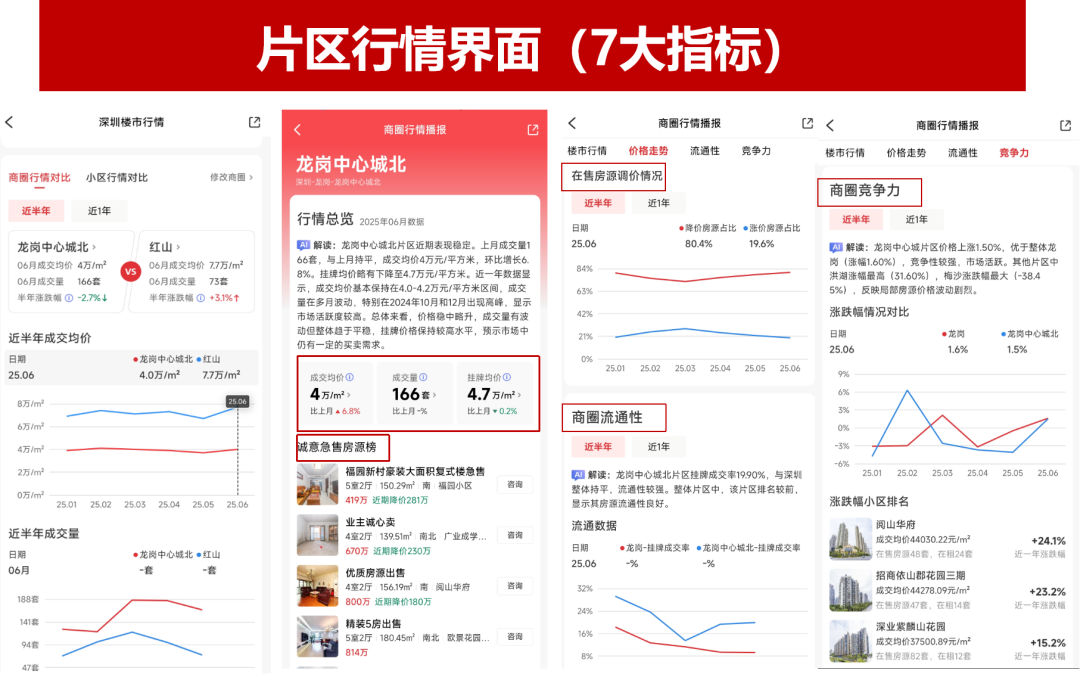The width and height of the screenshot is (1080, 674).
Task: Tap the 25.06 marker on 近半年成交均价 chart
Action: pos(238,401)
